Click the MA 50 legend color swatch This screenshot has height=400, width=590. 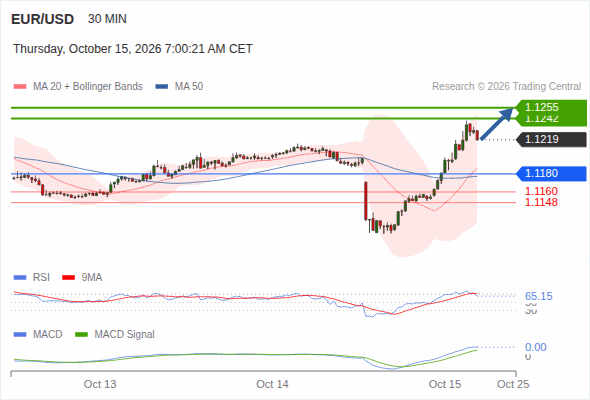162,87
